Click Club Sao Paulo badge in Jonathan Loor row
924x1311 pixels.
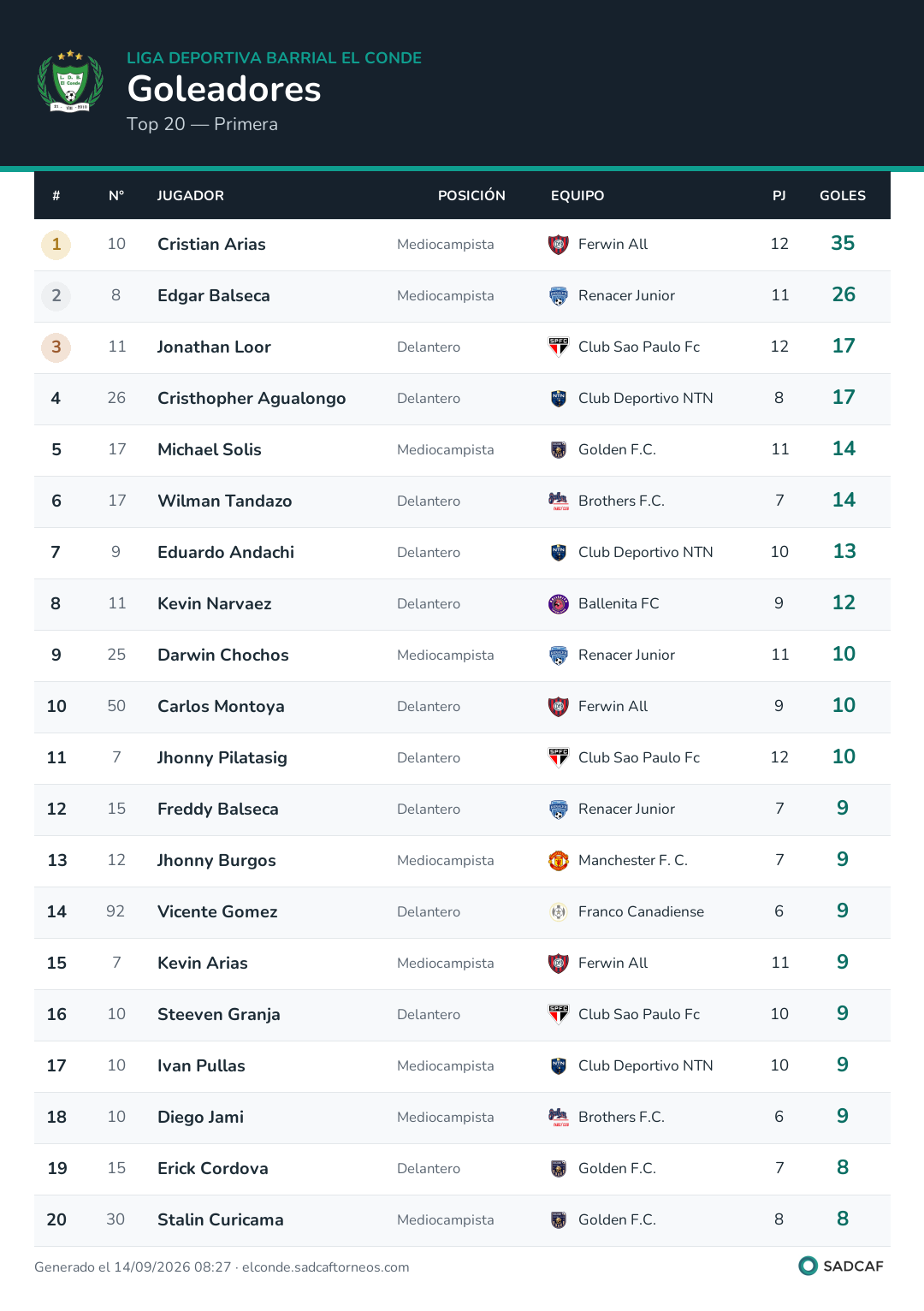click(559, 347)
